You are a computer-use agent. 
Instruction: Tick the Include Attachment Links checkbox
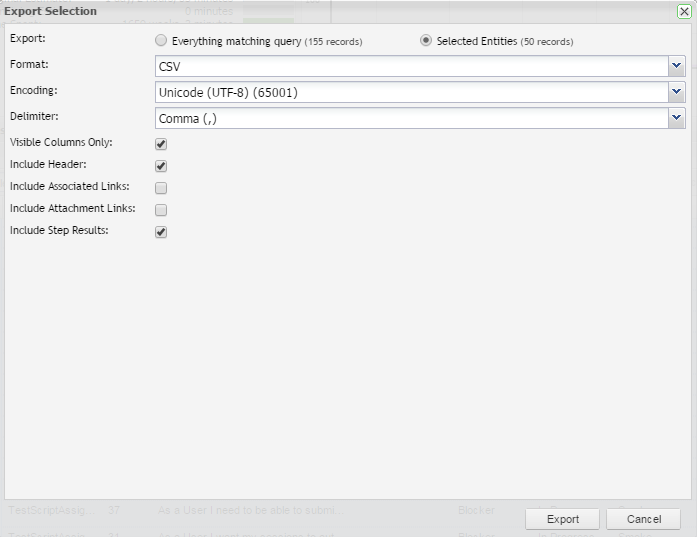161,210
